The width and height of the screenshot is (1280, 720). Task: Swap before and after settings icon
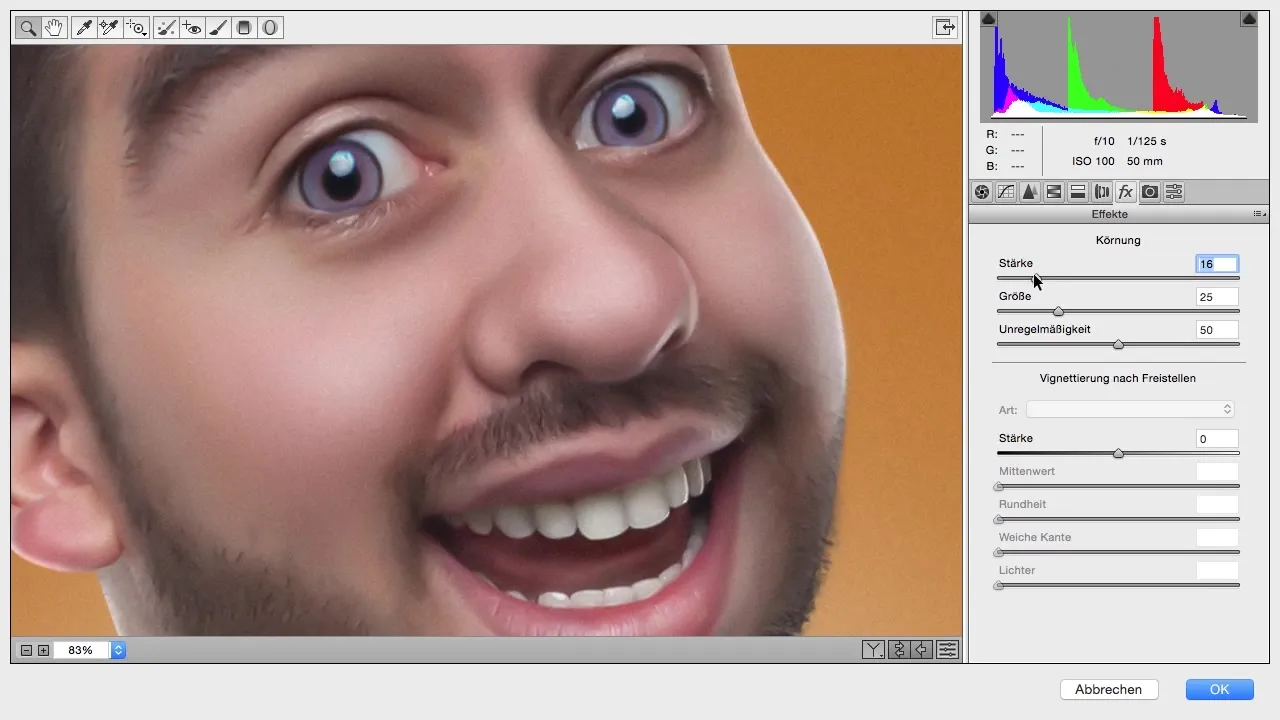pos(898,650)
